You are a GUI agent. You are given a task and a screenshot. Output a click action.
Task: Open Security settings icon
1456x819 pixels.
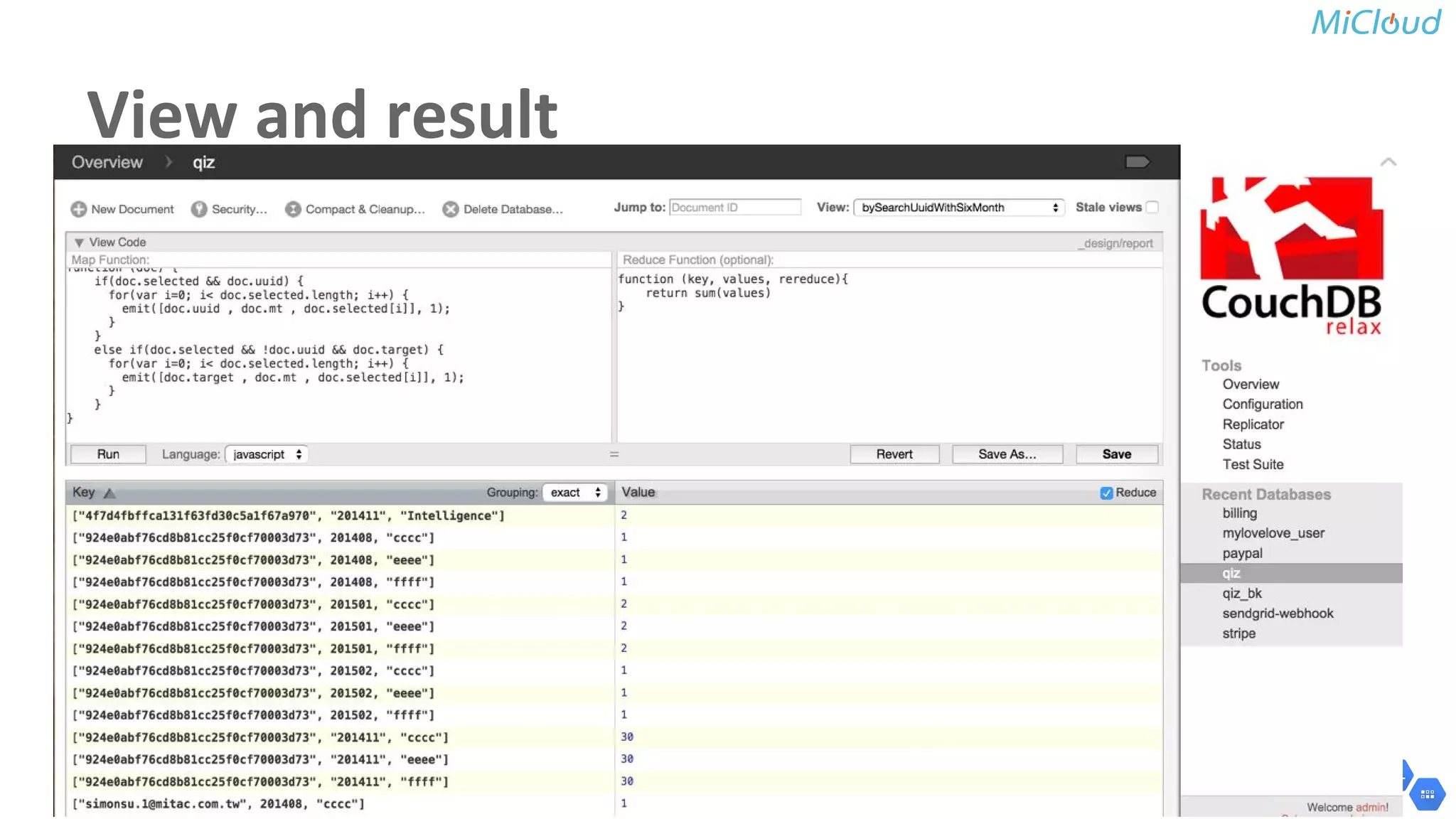(x=199, y=209)
